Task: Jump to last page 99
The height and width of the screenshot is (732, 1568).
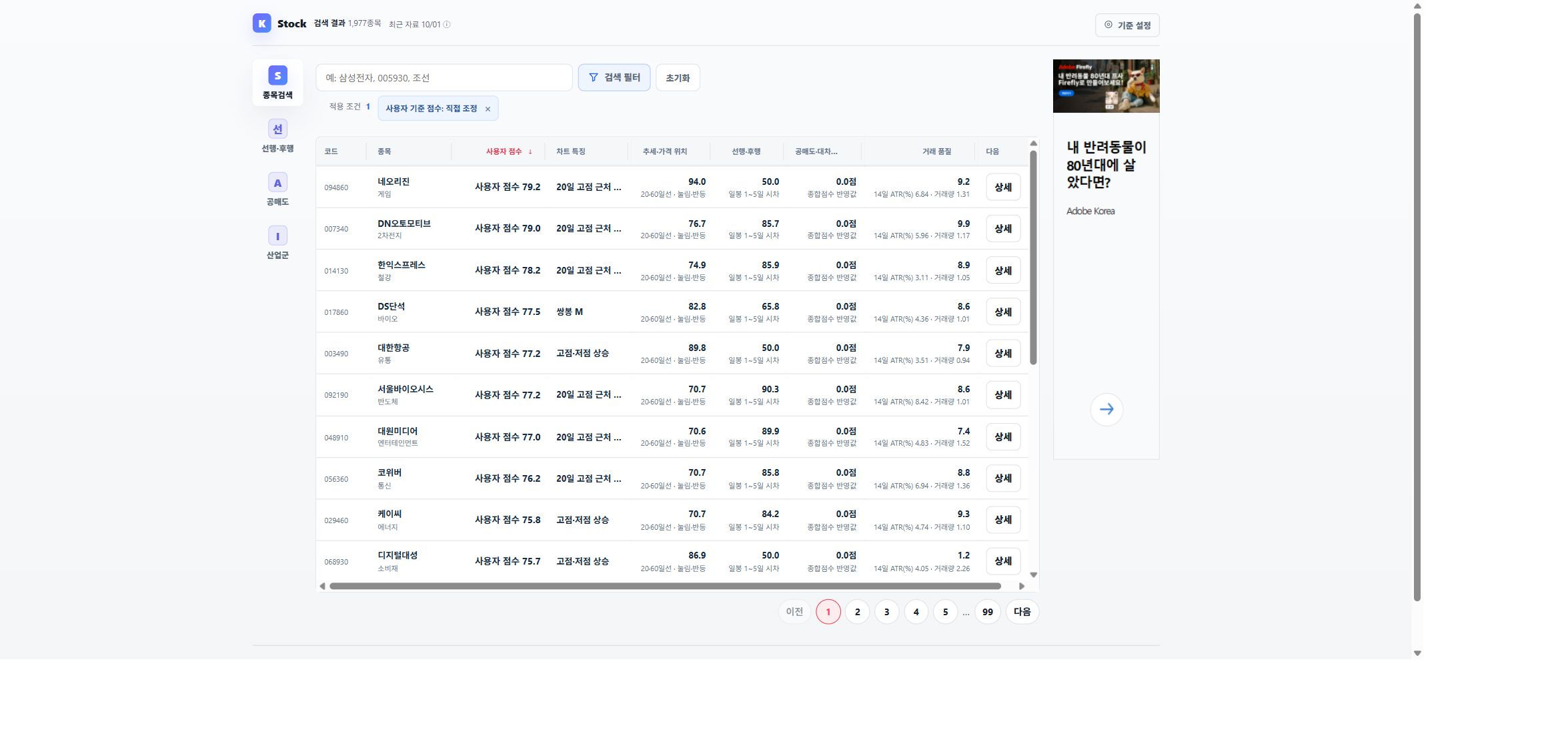Action: [x=988, y=612]
